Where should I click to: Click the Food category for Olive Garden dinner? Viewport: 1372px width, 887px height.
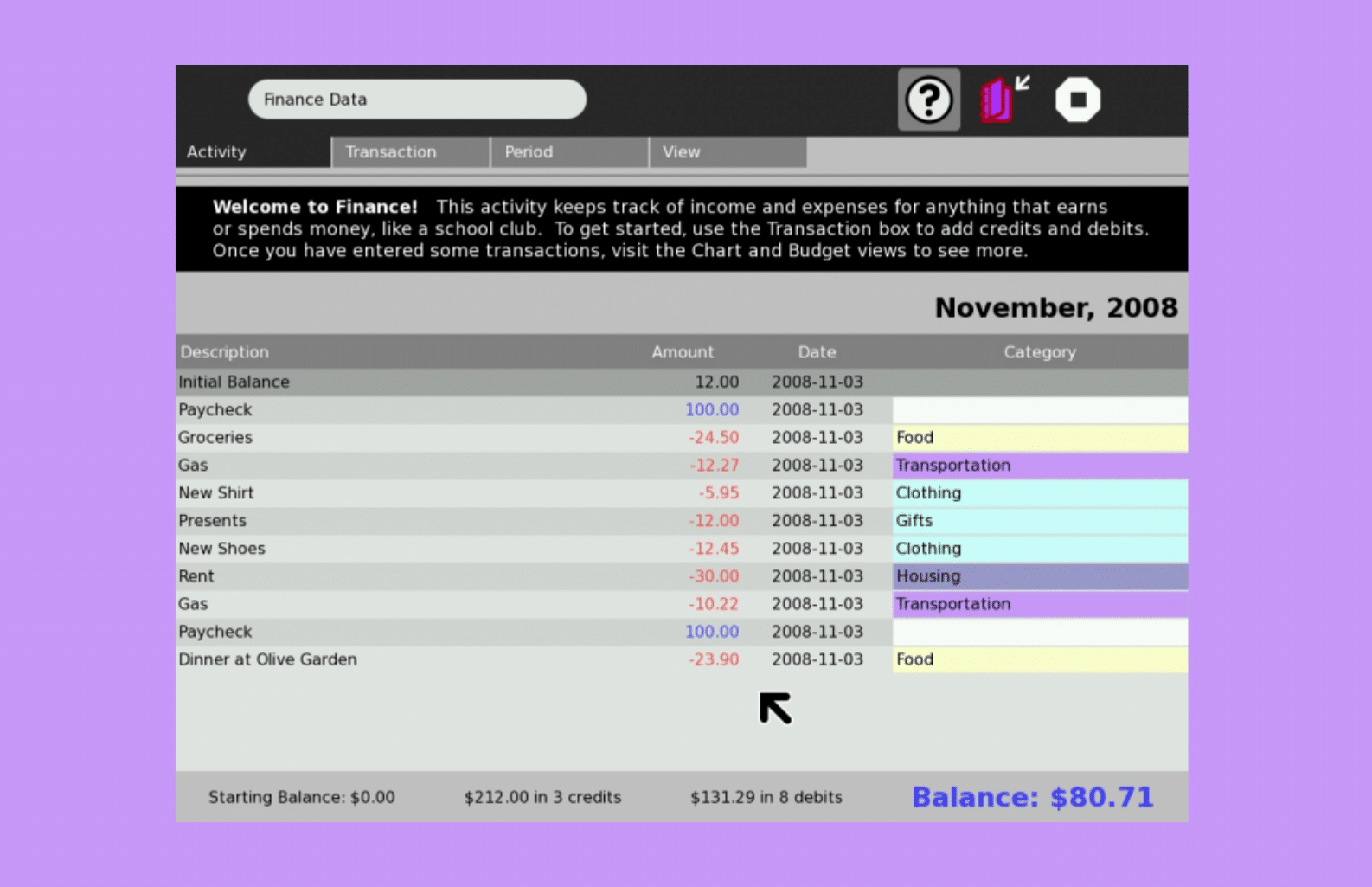point(1040,659)
